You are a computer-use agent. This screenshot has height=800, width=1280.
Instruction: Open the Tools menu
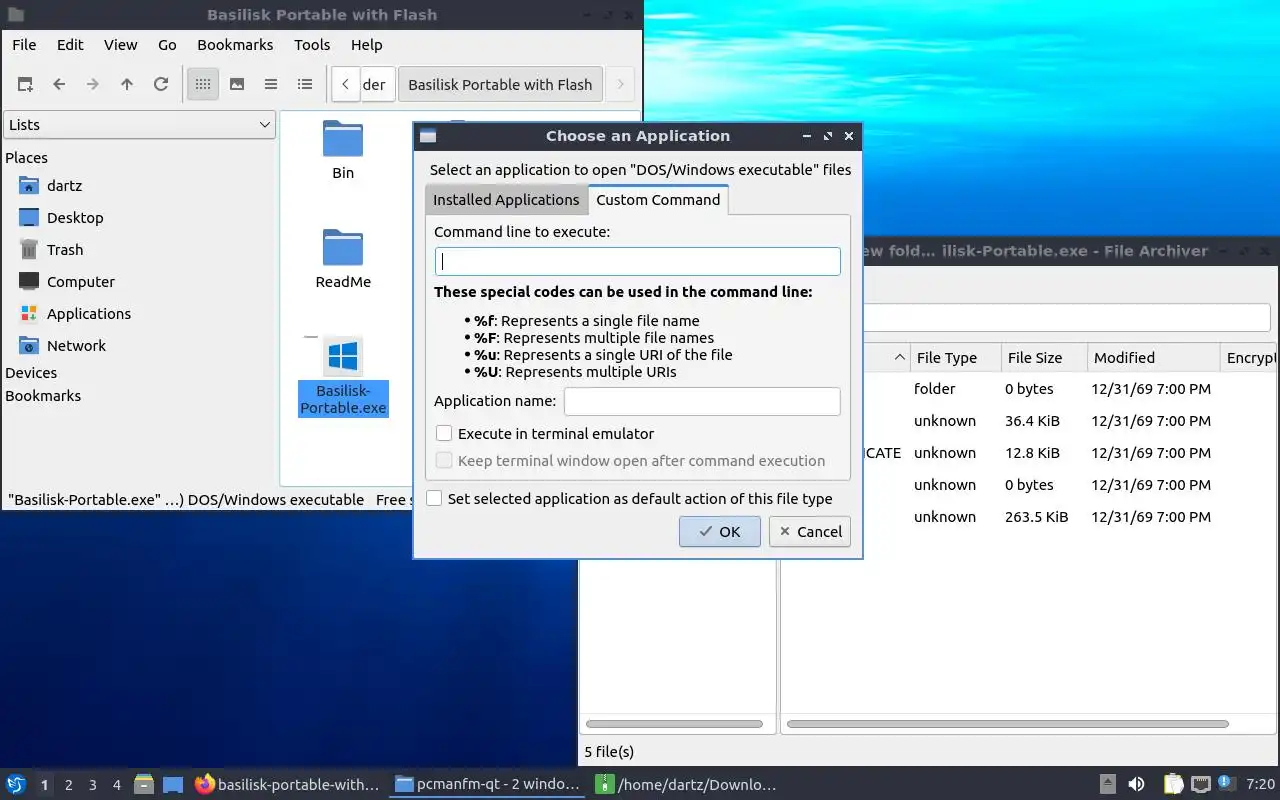pyautogui.click(x=312, y=45)
